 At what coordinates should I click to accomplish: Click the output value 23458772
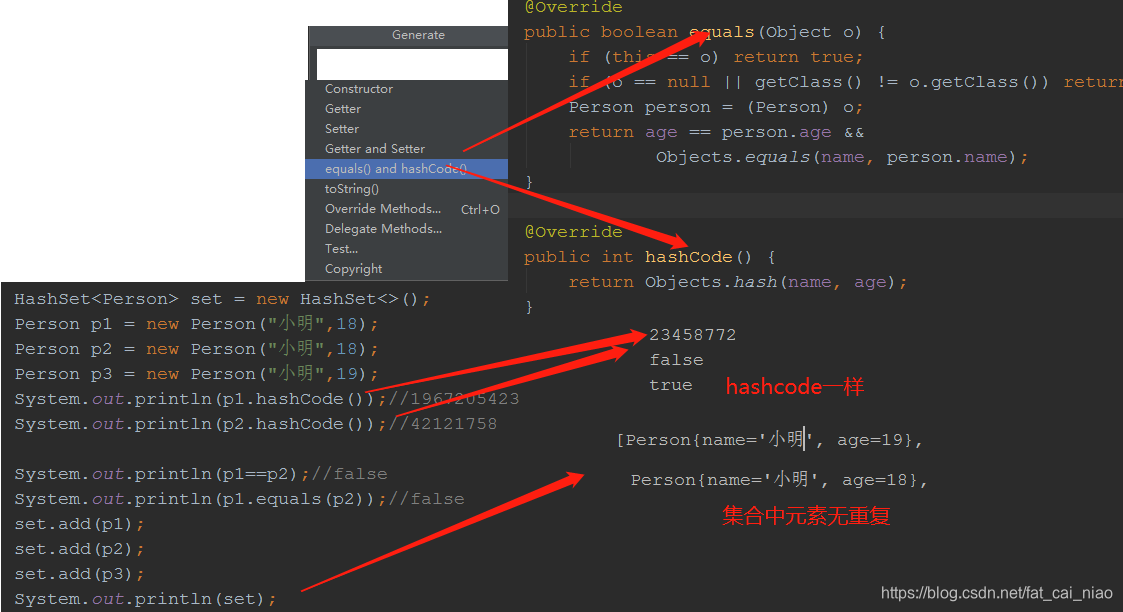click(x=693, y=335)
